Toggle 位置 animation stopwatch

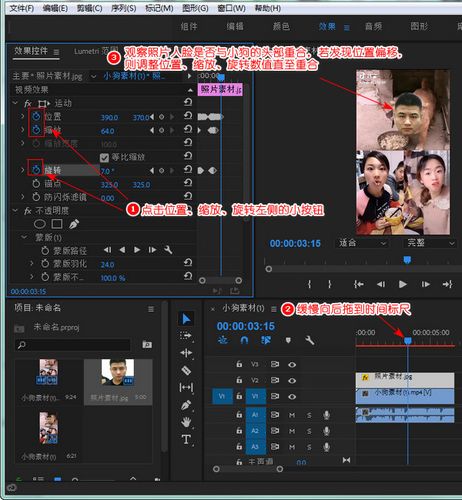tap(36, 117)
